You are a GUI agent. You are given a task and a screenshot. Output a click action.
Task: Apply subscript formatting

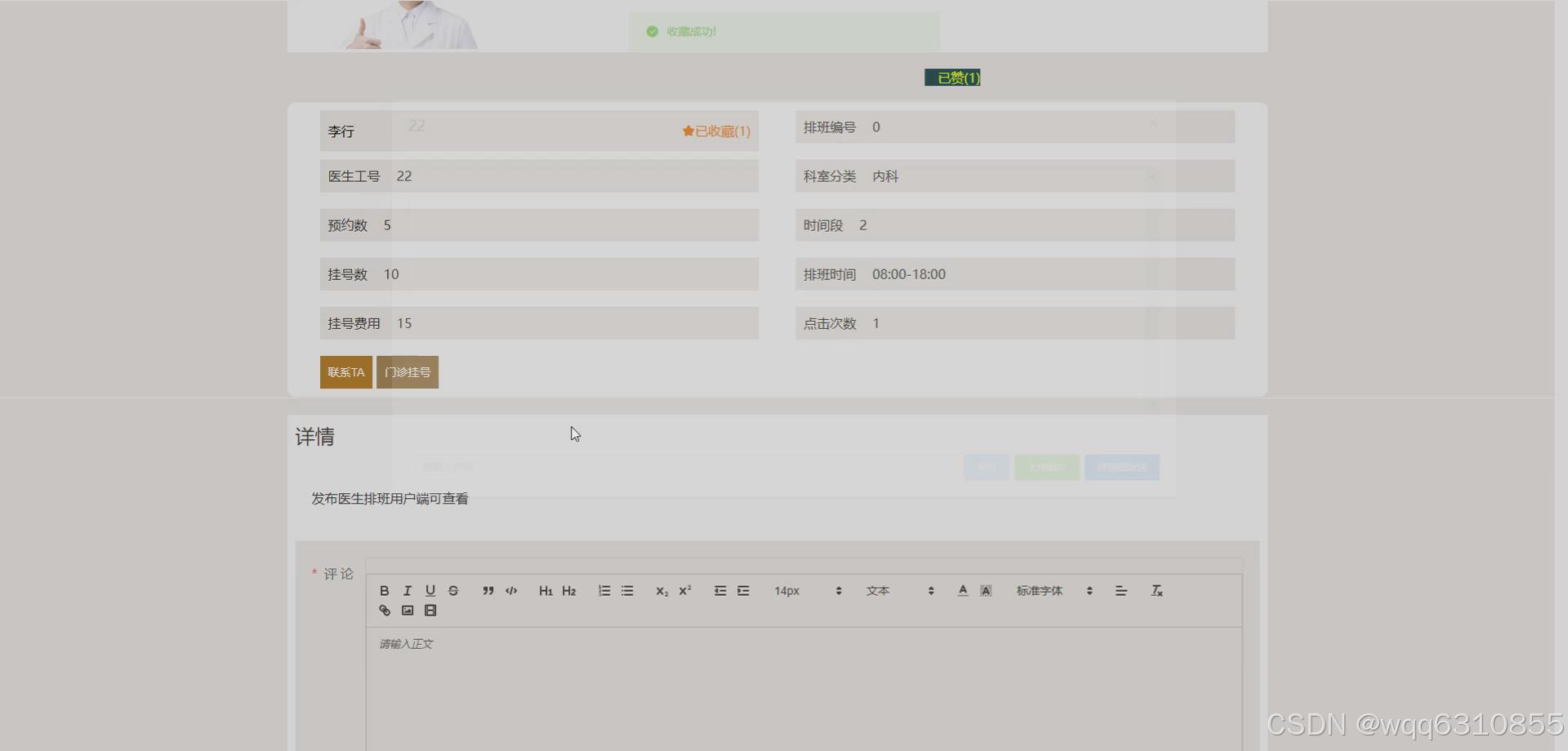pyautogui.click(x=661, y=591)
